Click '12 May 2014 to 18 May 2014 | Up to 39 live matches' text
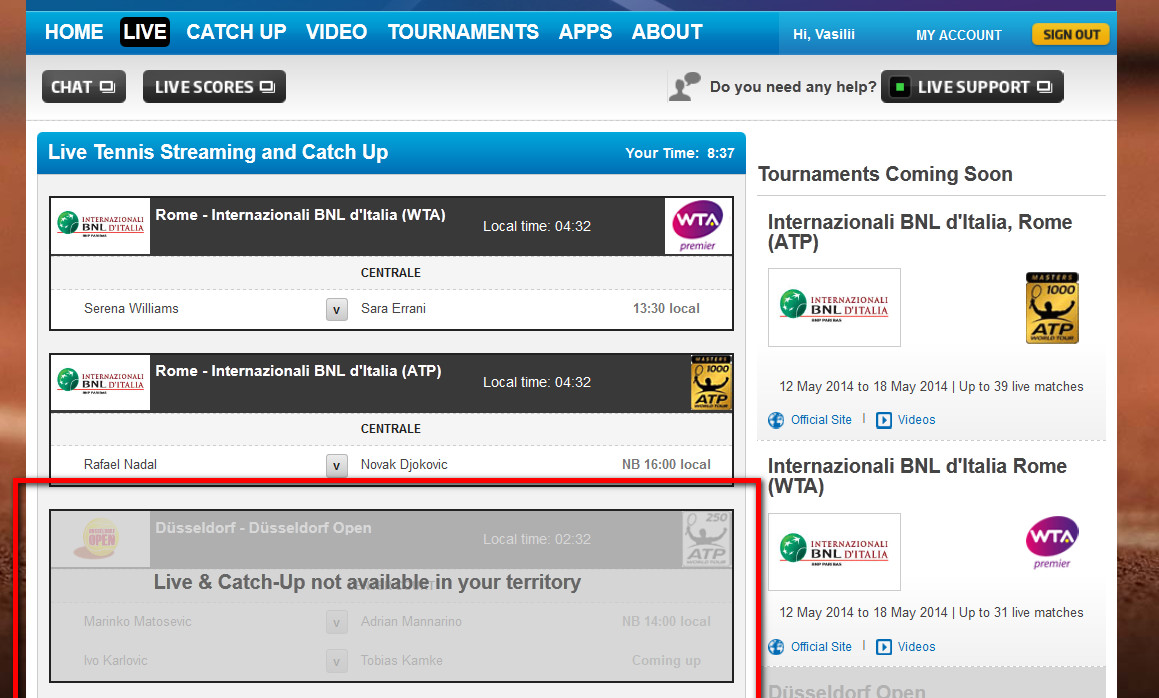 pos(931,386)
